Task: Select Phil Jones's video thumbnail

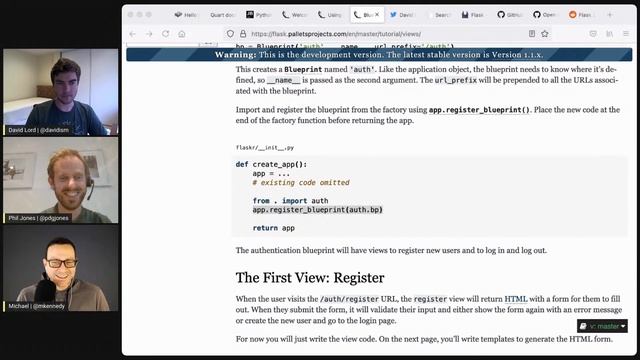Action: click(60, 180)
